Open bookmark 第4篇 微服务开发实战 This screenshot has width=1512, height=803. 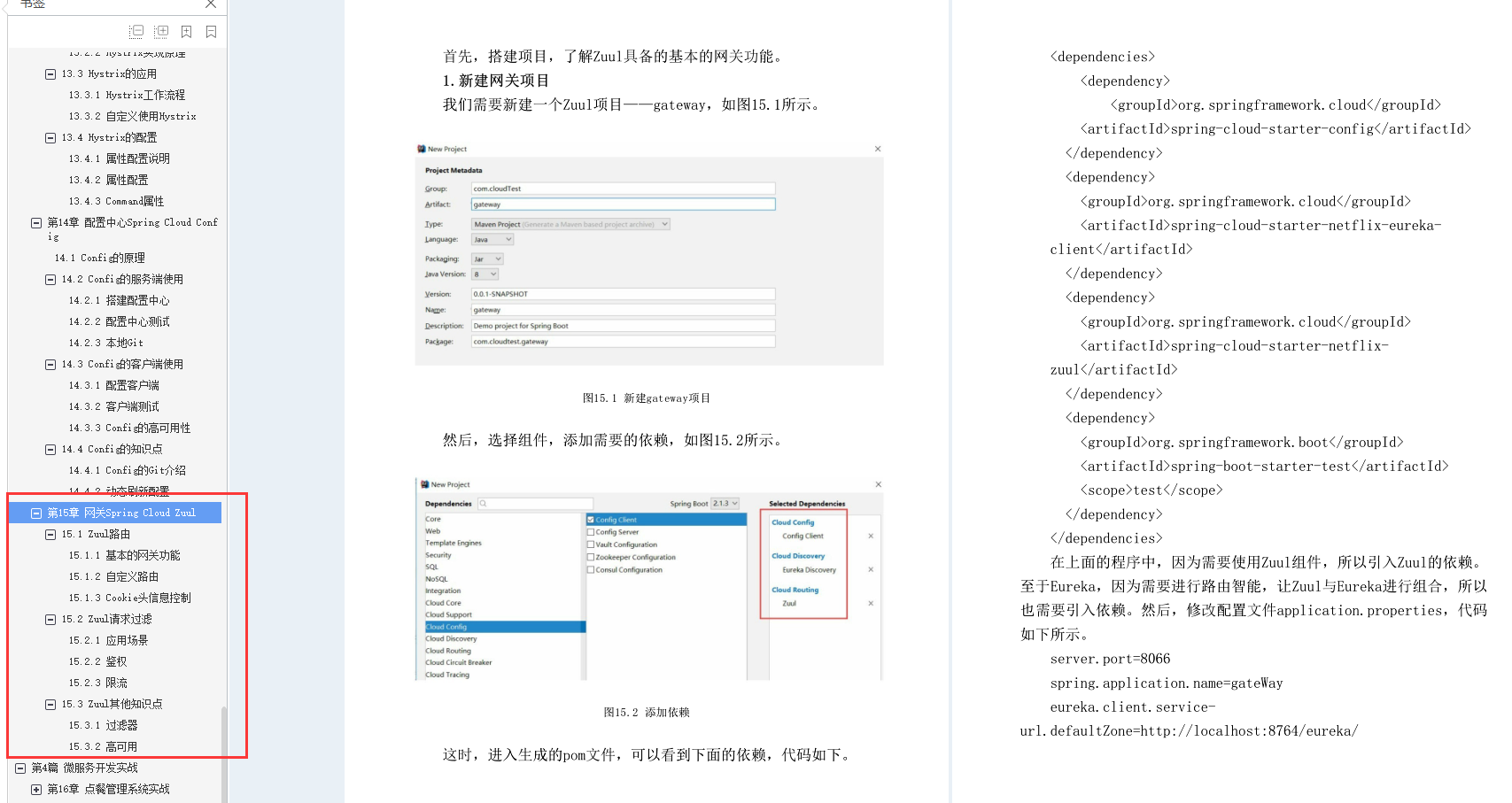click(84, 768)
